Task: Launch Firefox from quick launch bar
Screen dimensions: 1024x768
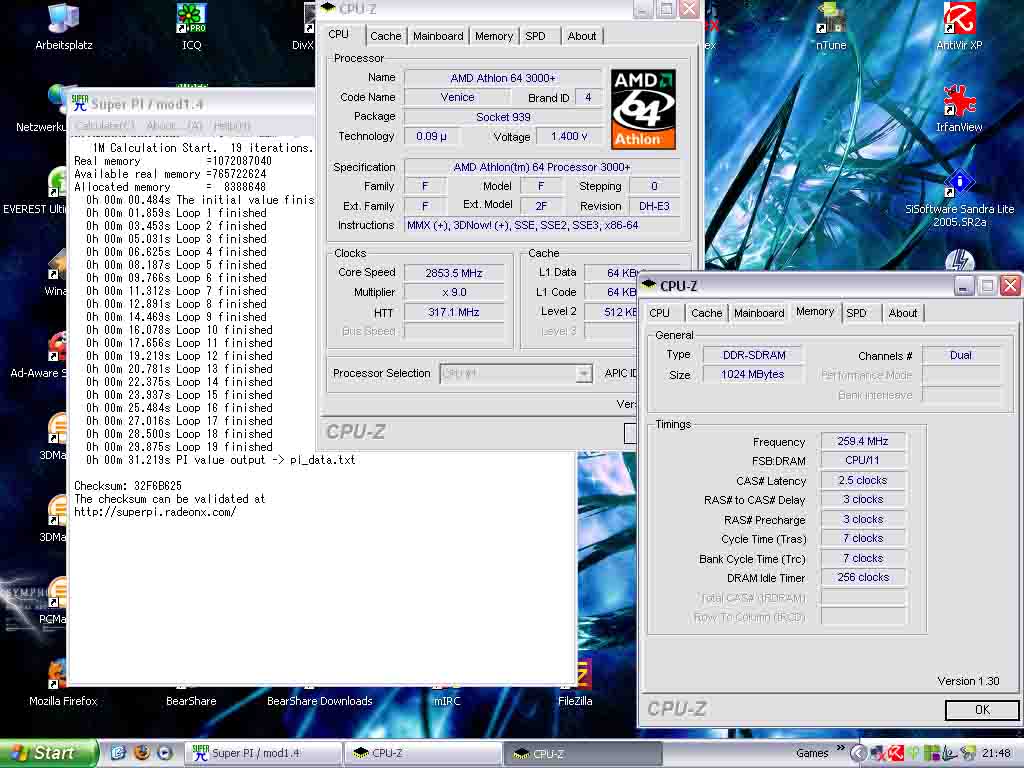Action: 141,753
